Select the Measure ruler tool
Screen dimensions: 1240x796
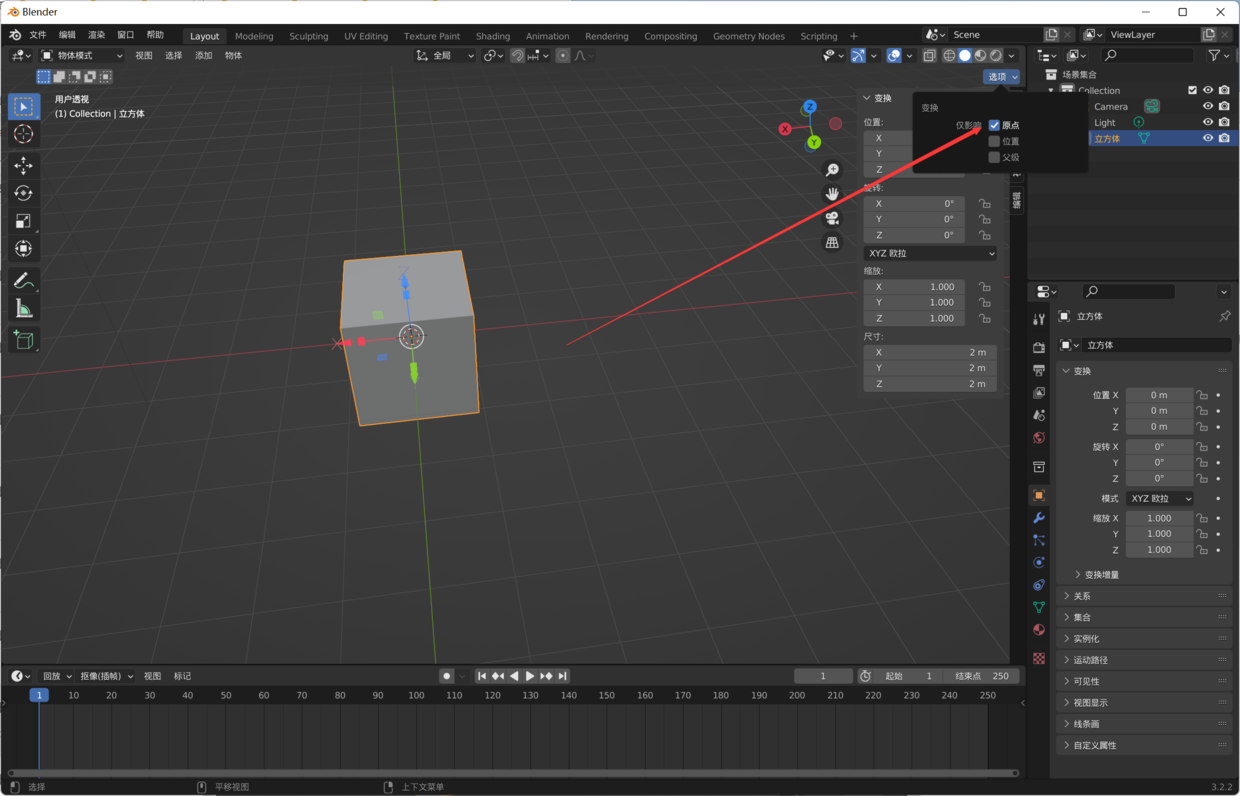[24, 309]
